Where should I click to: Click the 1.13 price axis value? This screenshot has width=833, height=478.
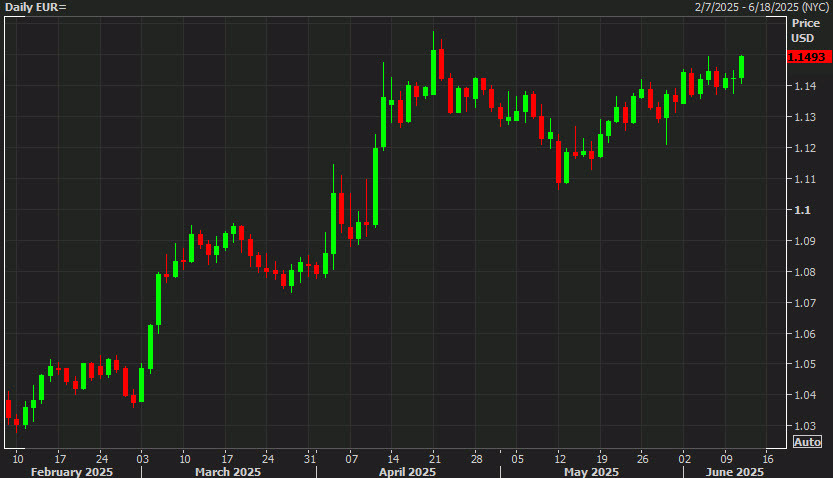pyautogui.click(x=805, y=117)
